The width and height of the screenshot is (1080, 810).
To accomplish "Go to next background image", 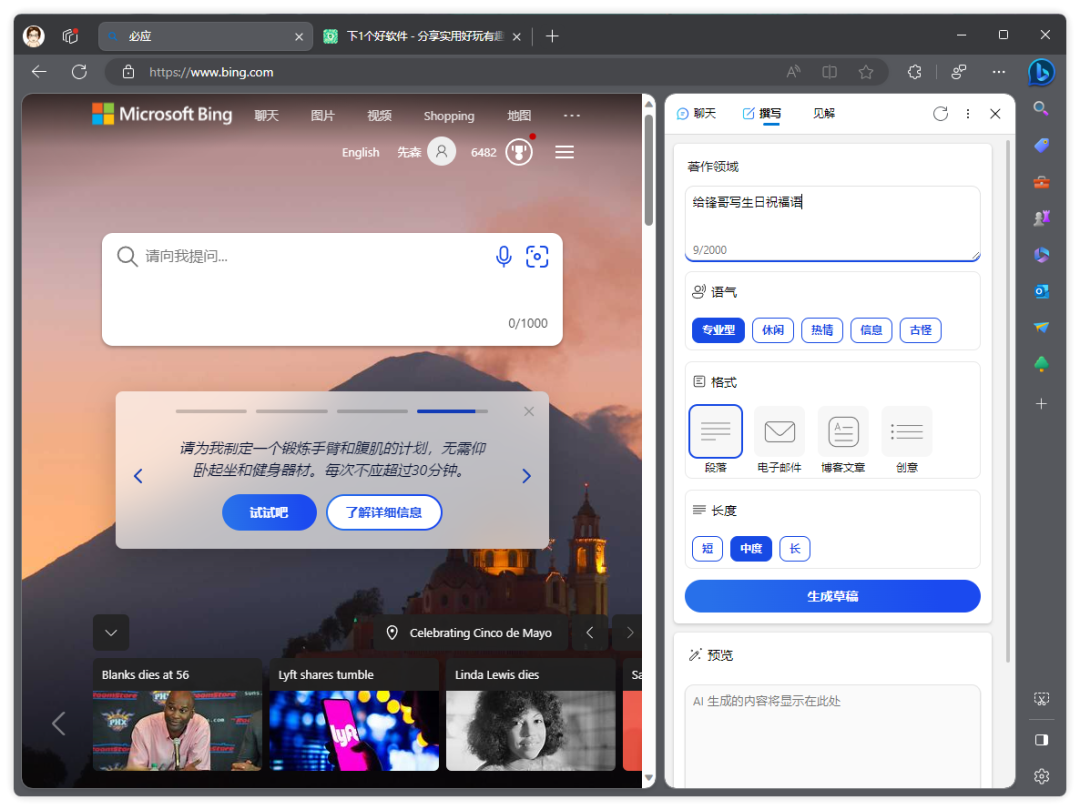I will click(628, 632).
